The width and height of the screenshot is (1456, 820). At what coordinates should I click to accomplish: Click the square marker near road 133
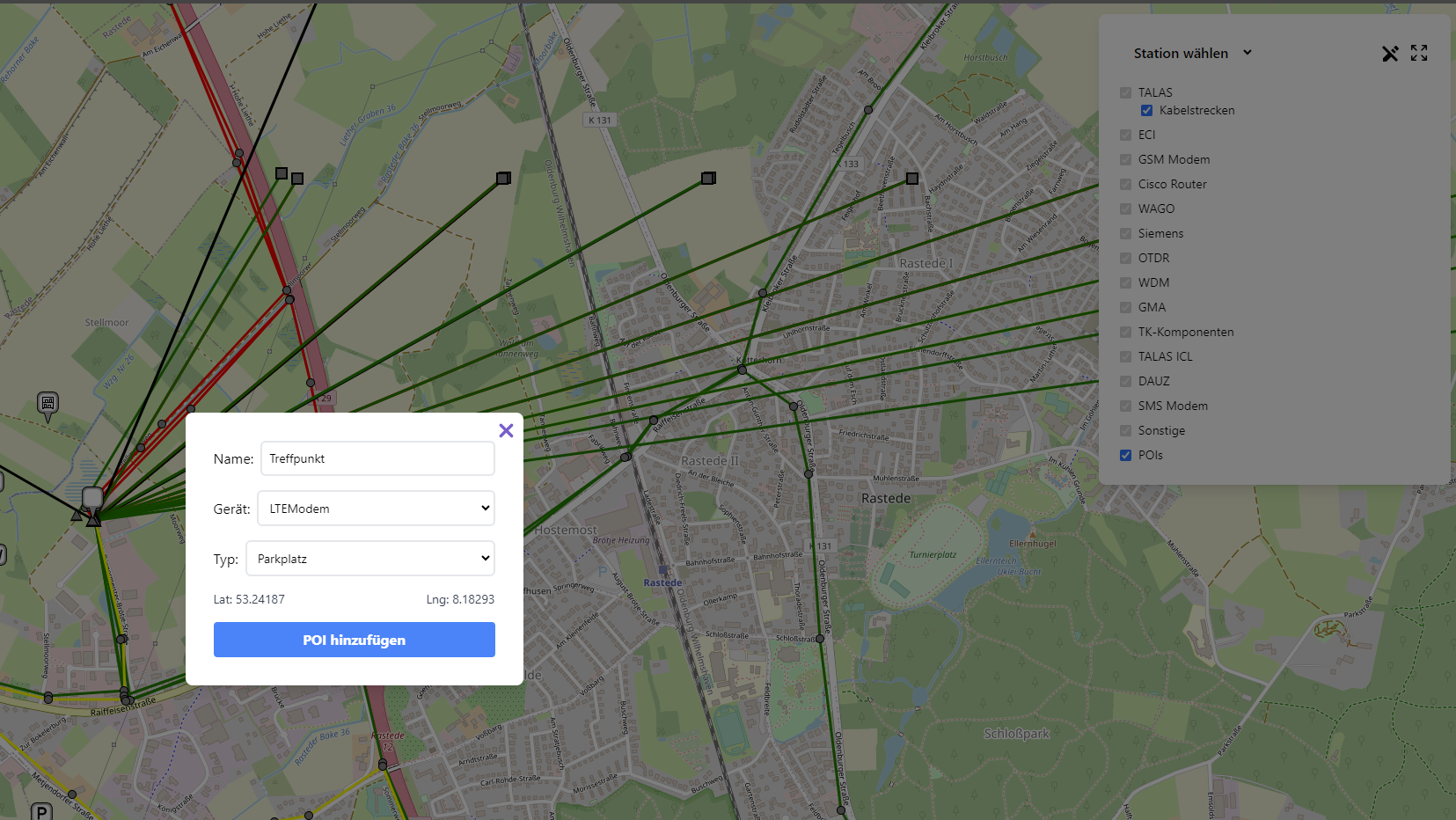(x=912, y=178)
